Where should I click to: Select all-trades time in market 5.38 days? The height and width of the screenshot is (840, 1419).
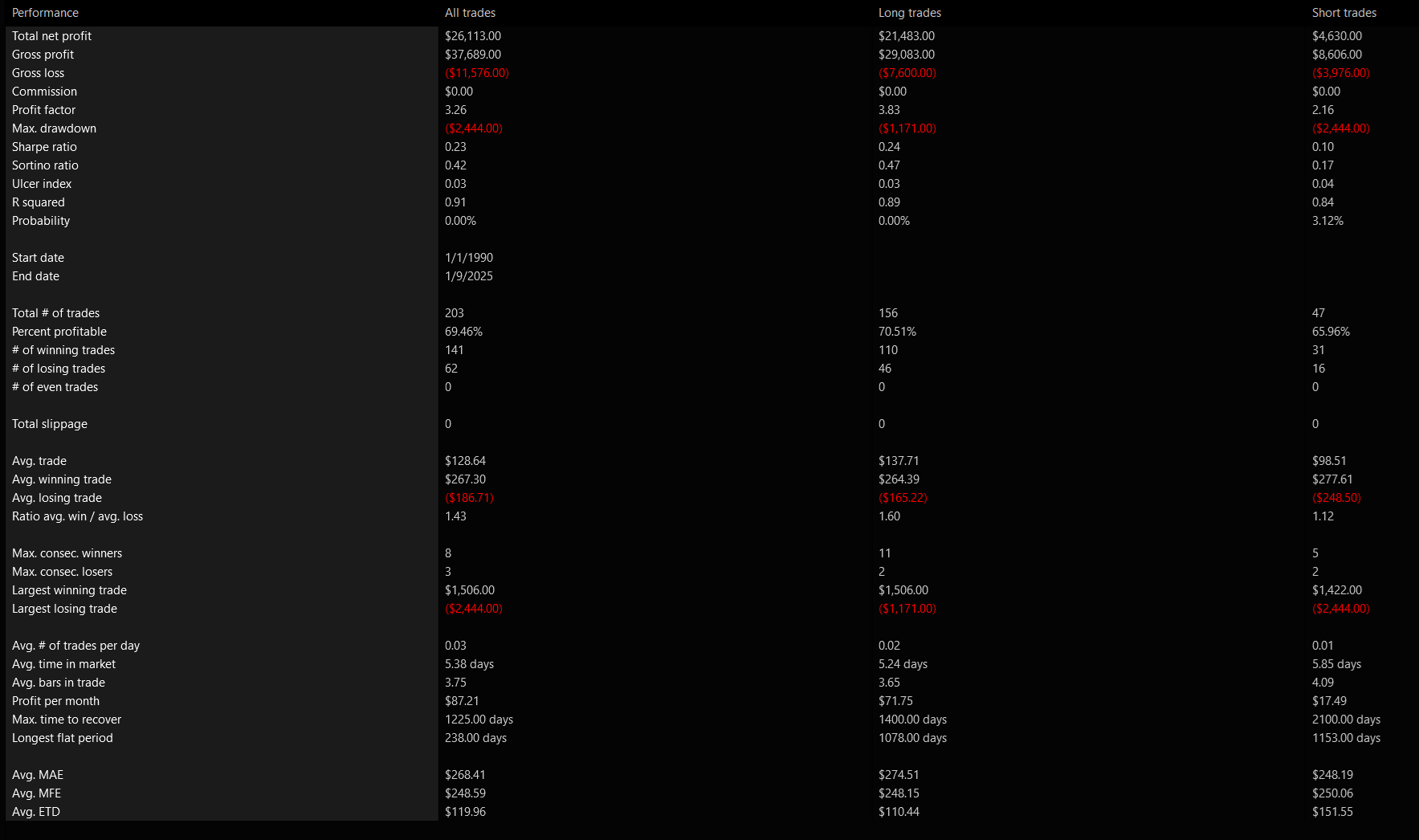pos(469,664)
